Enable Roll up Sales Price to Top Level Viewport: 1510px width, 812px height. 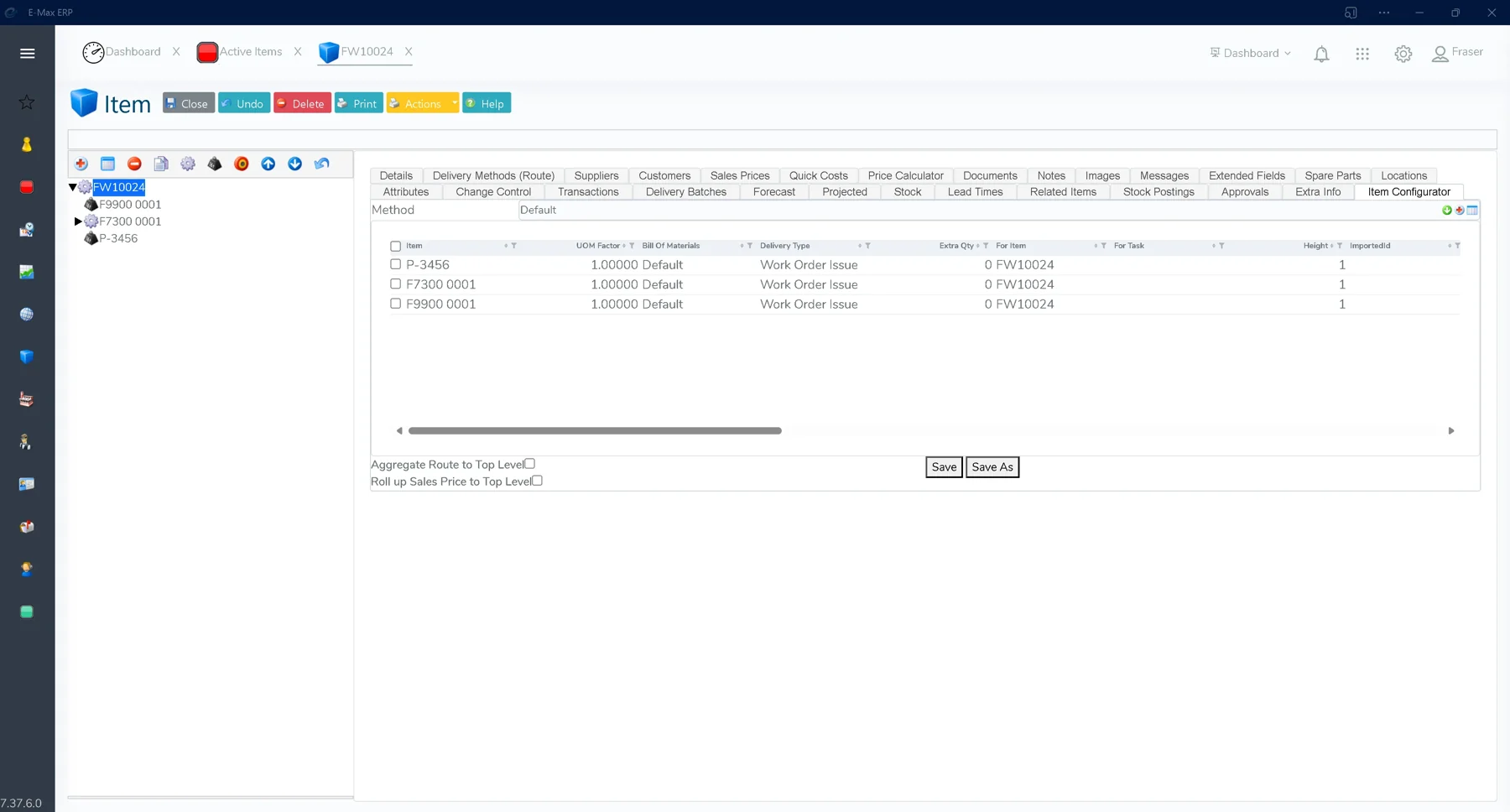point(538,481)
